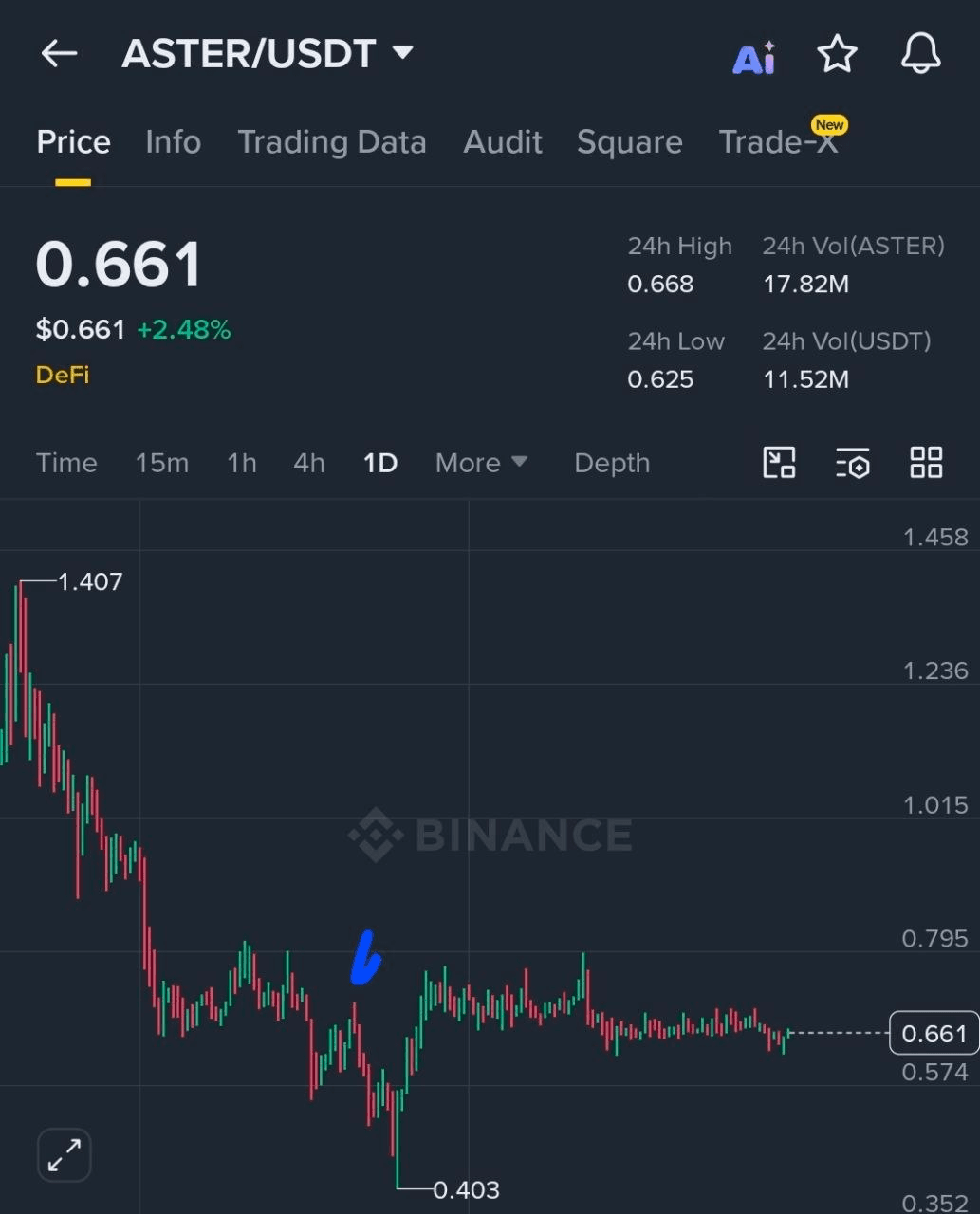Tap the back arrow icon
This screenshot has width=980, height=1214.
coord(59,54)
